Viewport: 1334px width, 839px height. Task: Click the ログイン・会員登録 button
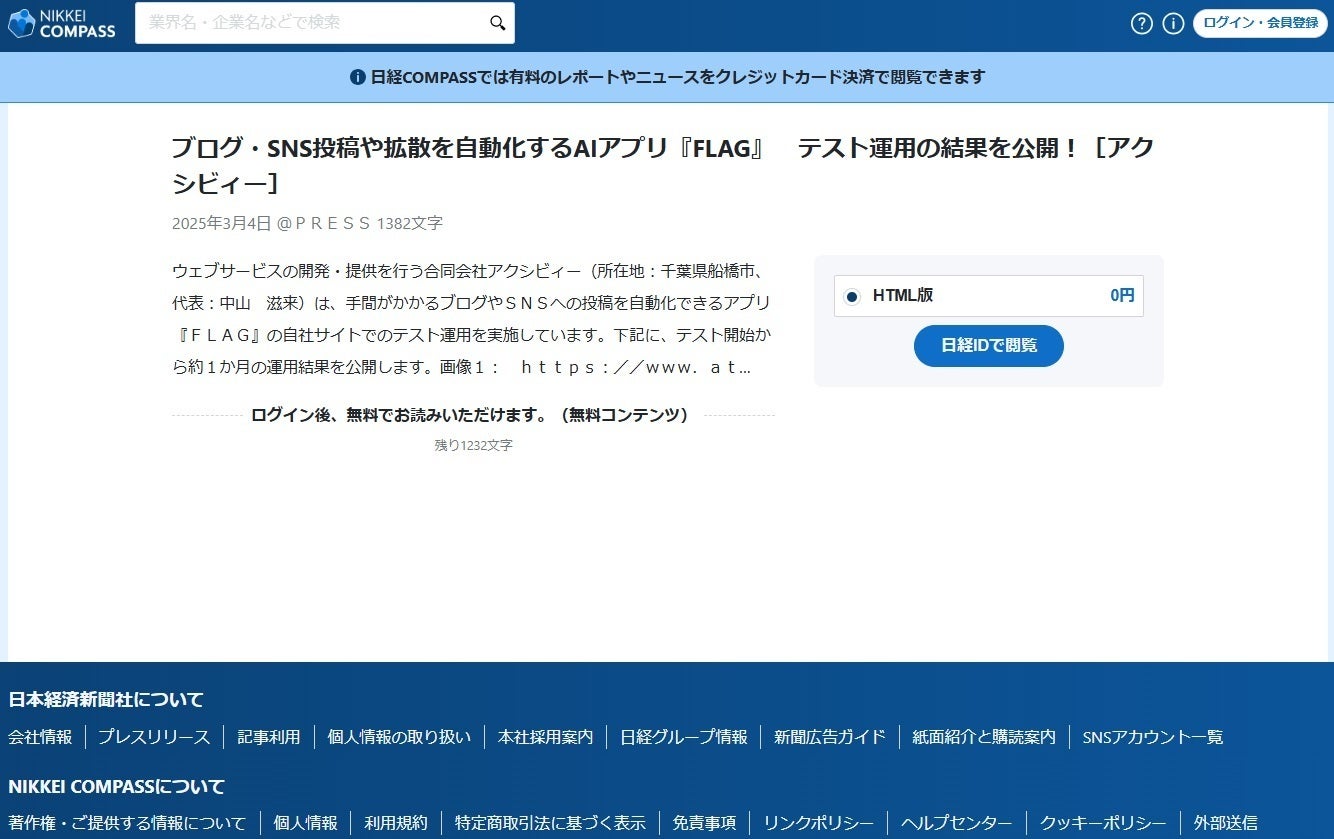(1260, 23)
